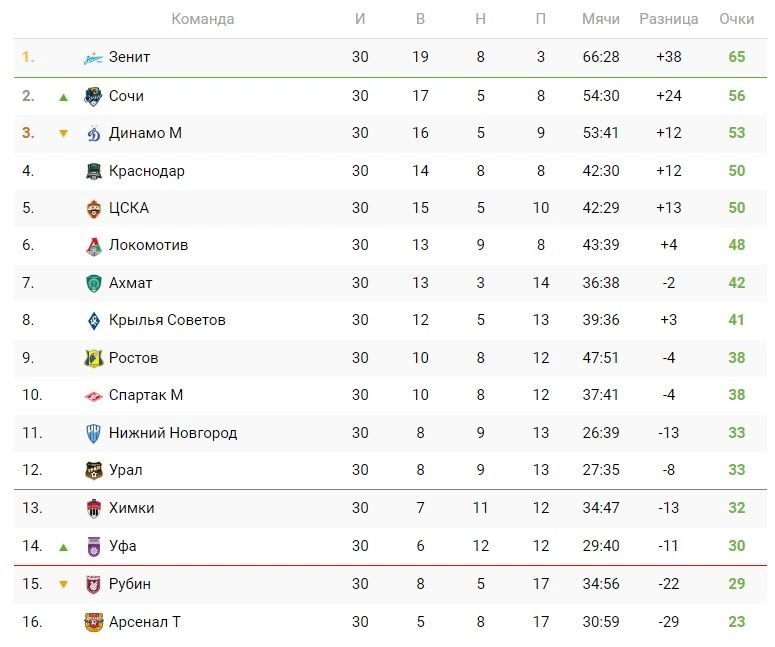This screenshot has height=647, width=775.
Task: Click the Мячи column header
Action: click(600, 19)
